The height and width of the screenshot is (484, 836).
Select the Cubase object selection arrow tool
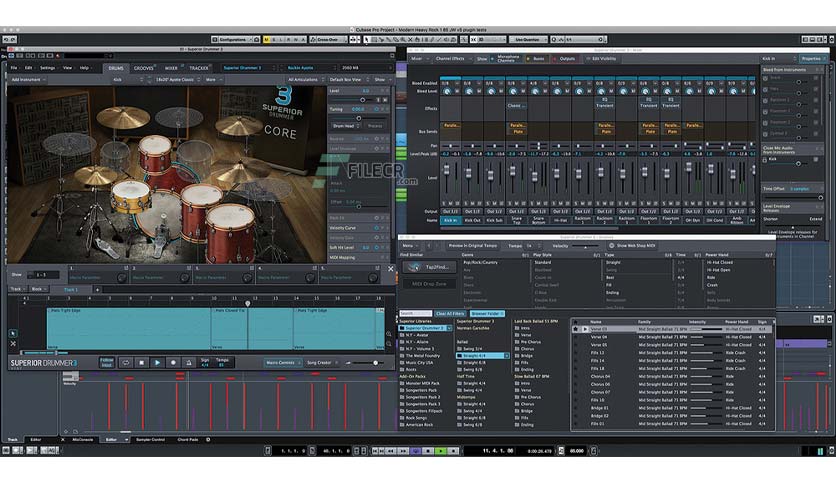[367, 39]
